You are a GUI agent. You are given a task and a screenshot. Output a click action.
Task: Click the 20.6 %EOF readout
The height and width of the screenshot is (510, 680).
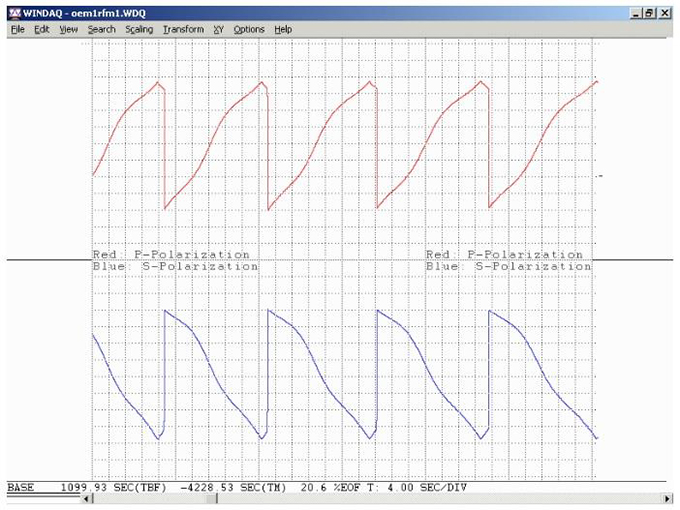coord(330,487)
